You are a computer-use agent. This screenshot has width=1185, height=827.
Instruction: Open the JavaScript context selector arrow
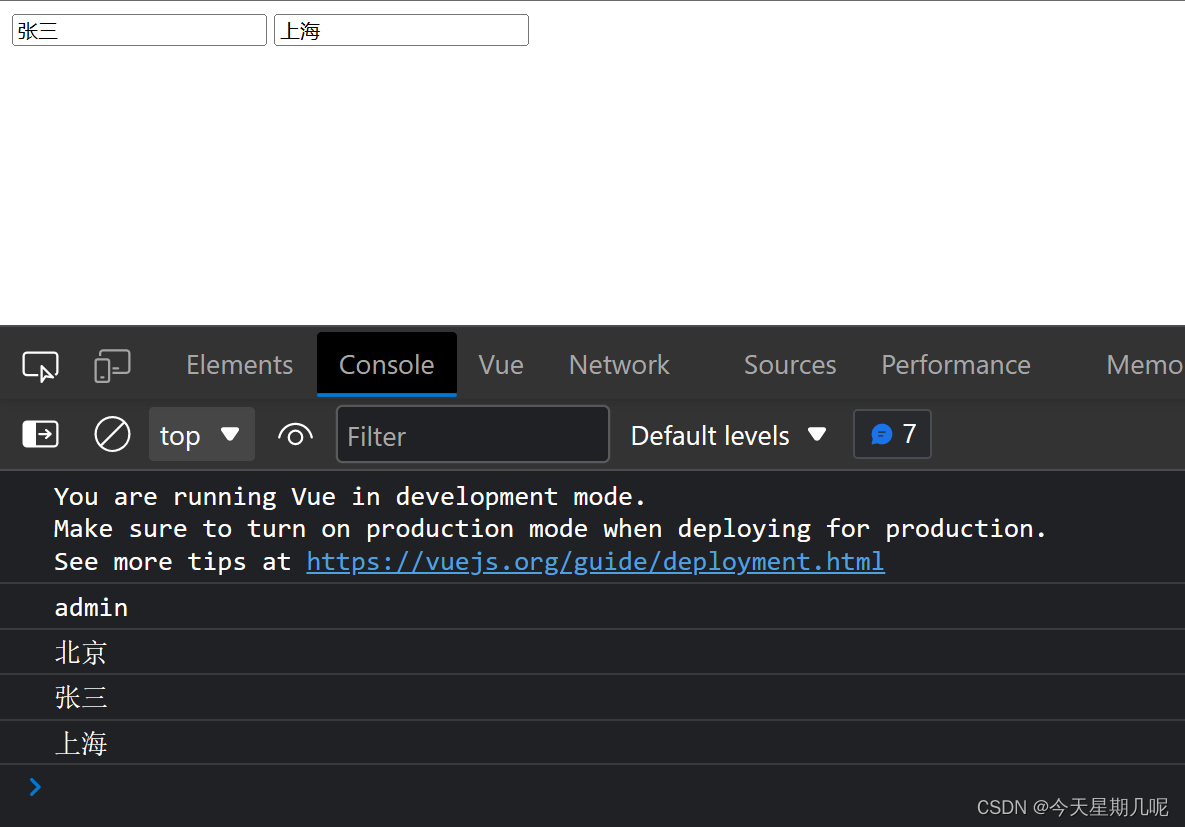pos(231,434)
